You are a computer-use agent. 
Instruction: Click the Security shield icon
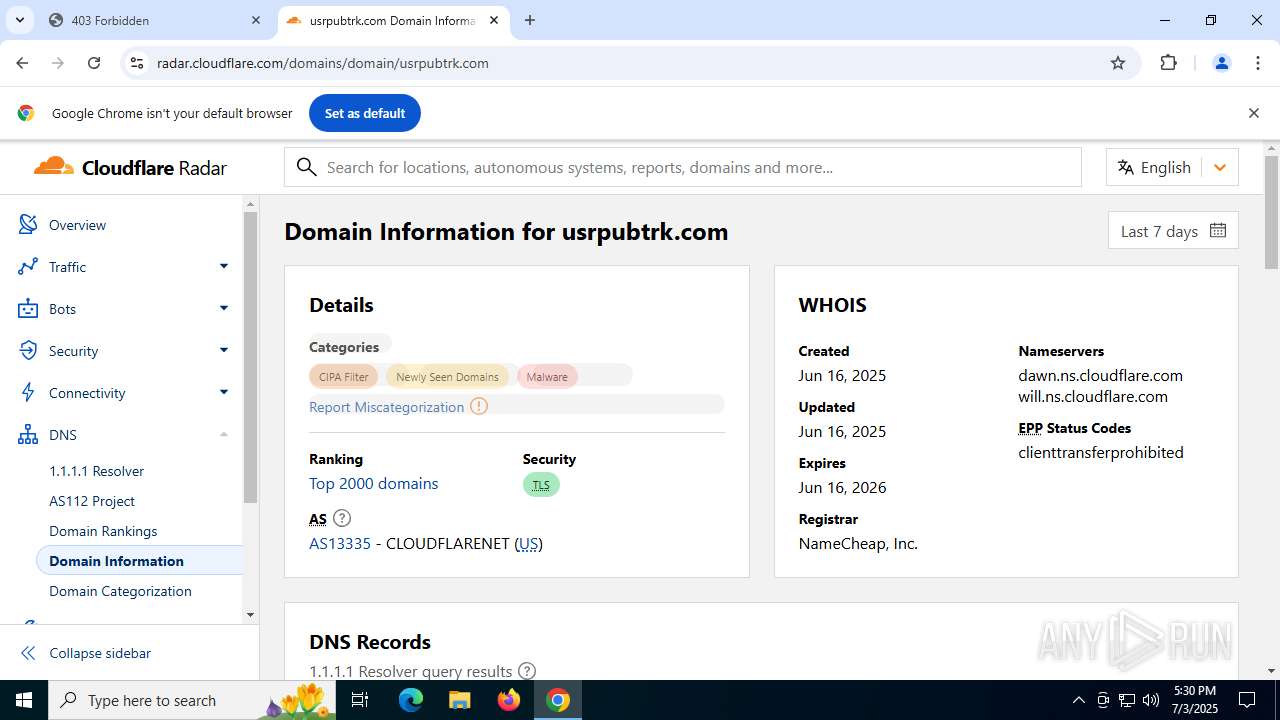pyautogui.click(x=28, y=351)
